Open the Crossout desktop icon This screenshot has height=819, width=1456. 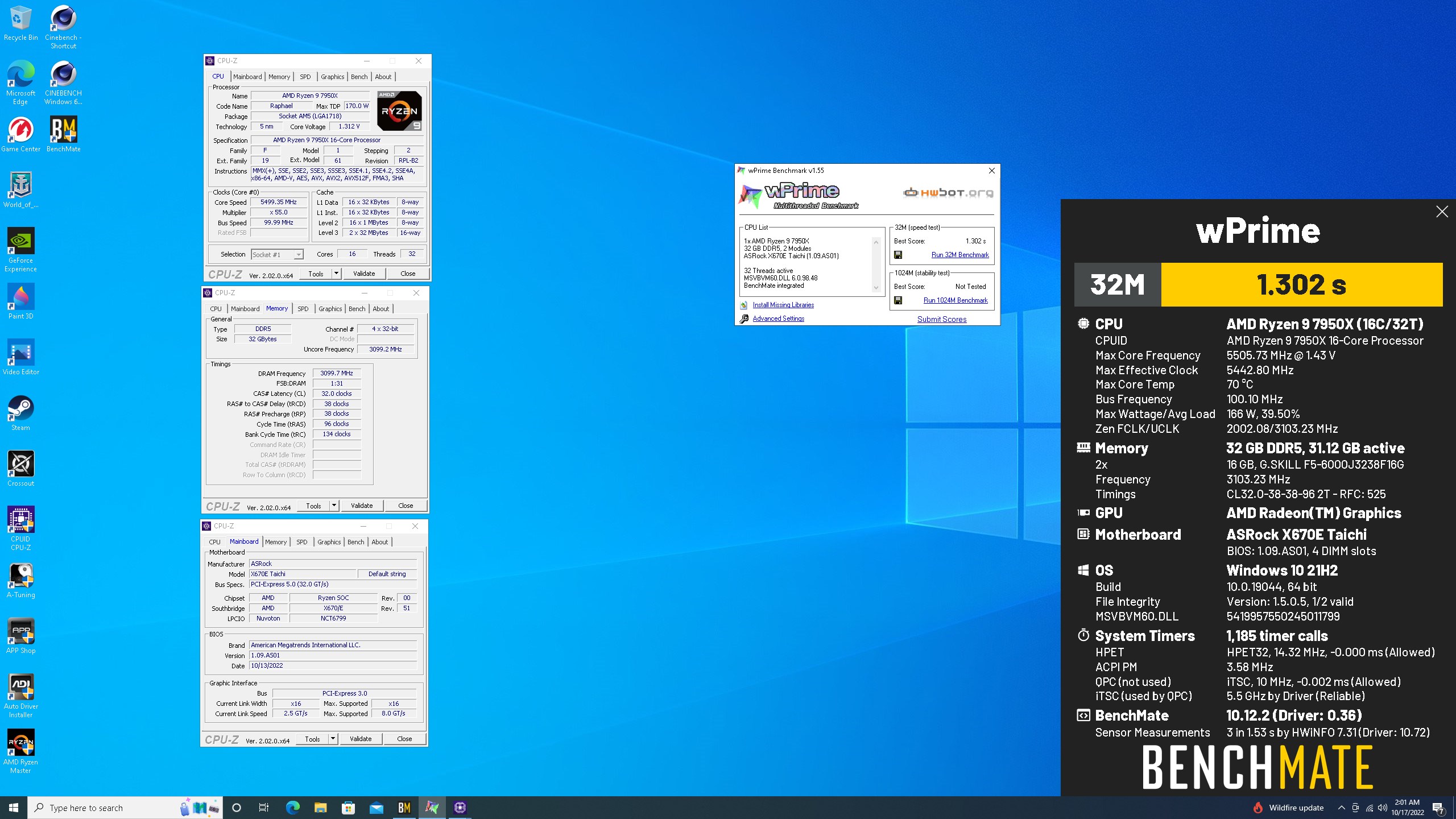pyautogui.click(x=20, y=469)
